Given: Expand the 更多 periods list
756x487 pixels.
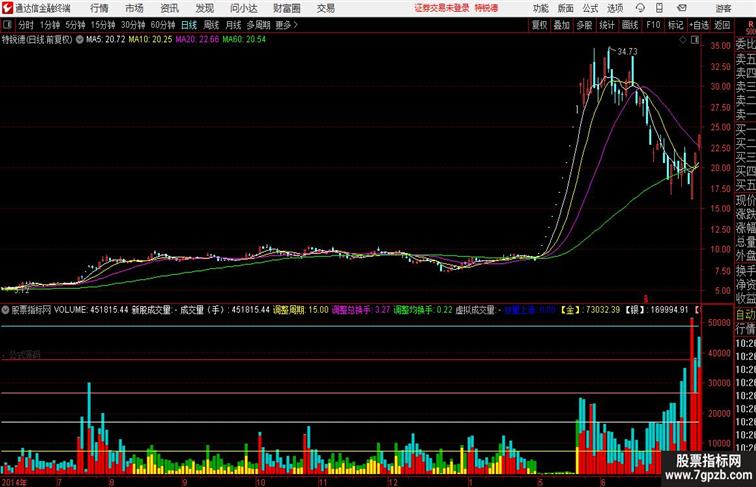Looking at the screenshot, I should pos(286,25).
